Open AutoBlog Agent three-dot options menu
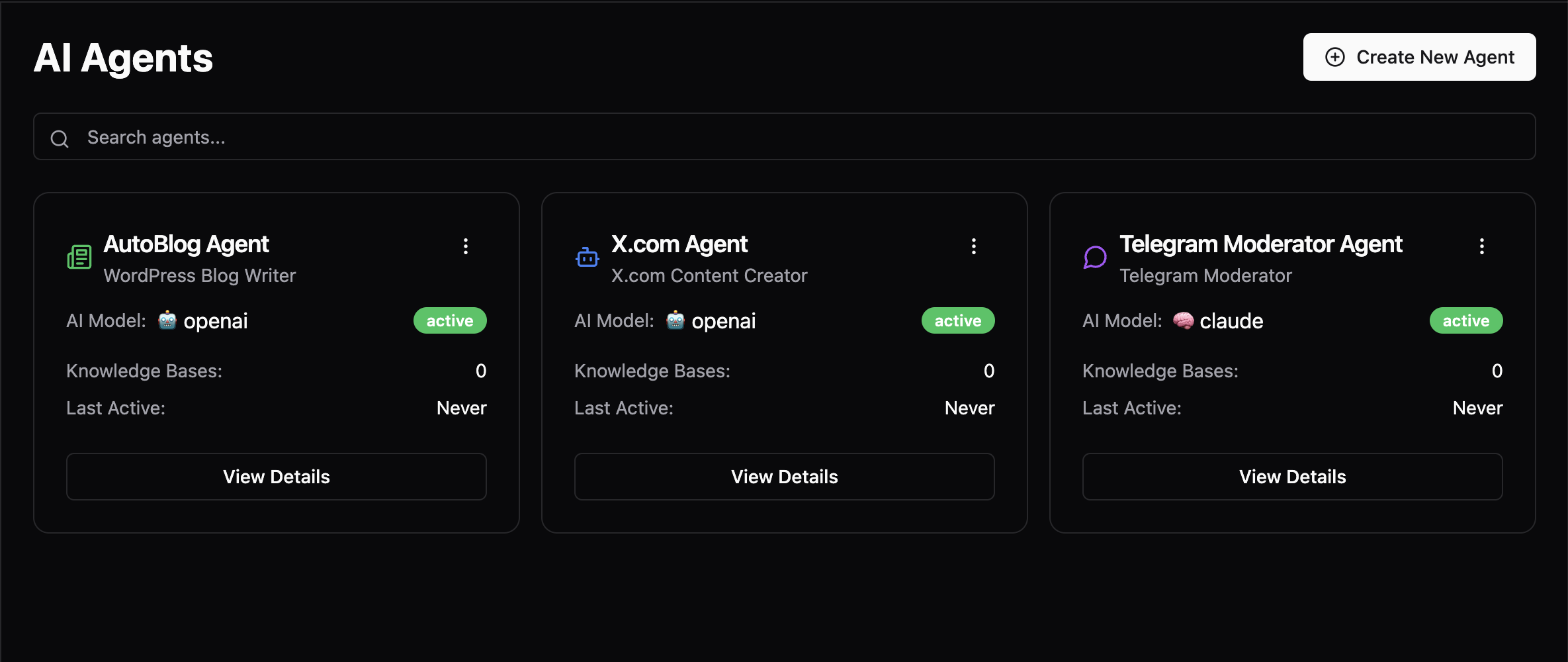The height and width of the screenshot is (662, 1568). [x=466, y=246]
